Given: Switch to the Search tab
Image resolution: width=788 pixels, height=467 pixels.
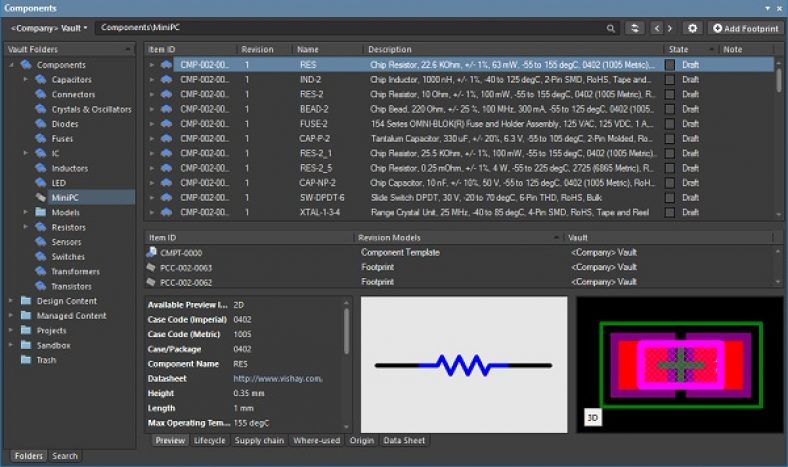Looking at the screenshot, I should pyautogui.click(x=65, y=456).
